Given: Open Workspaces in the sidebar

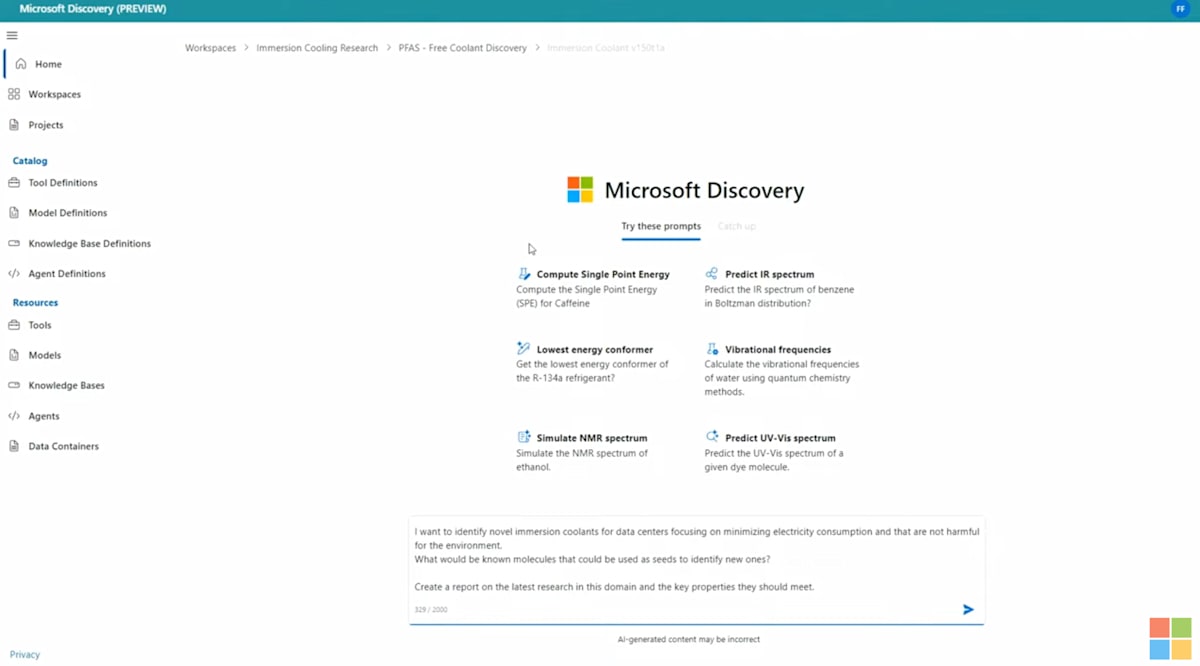Looking at the screenshot, I should (x=55, y=94).
